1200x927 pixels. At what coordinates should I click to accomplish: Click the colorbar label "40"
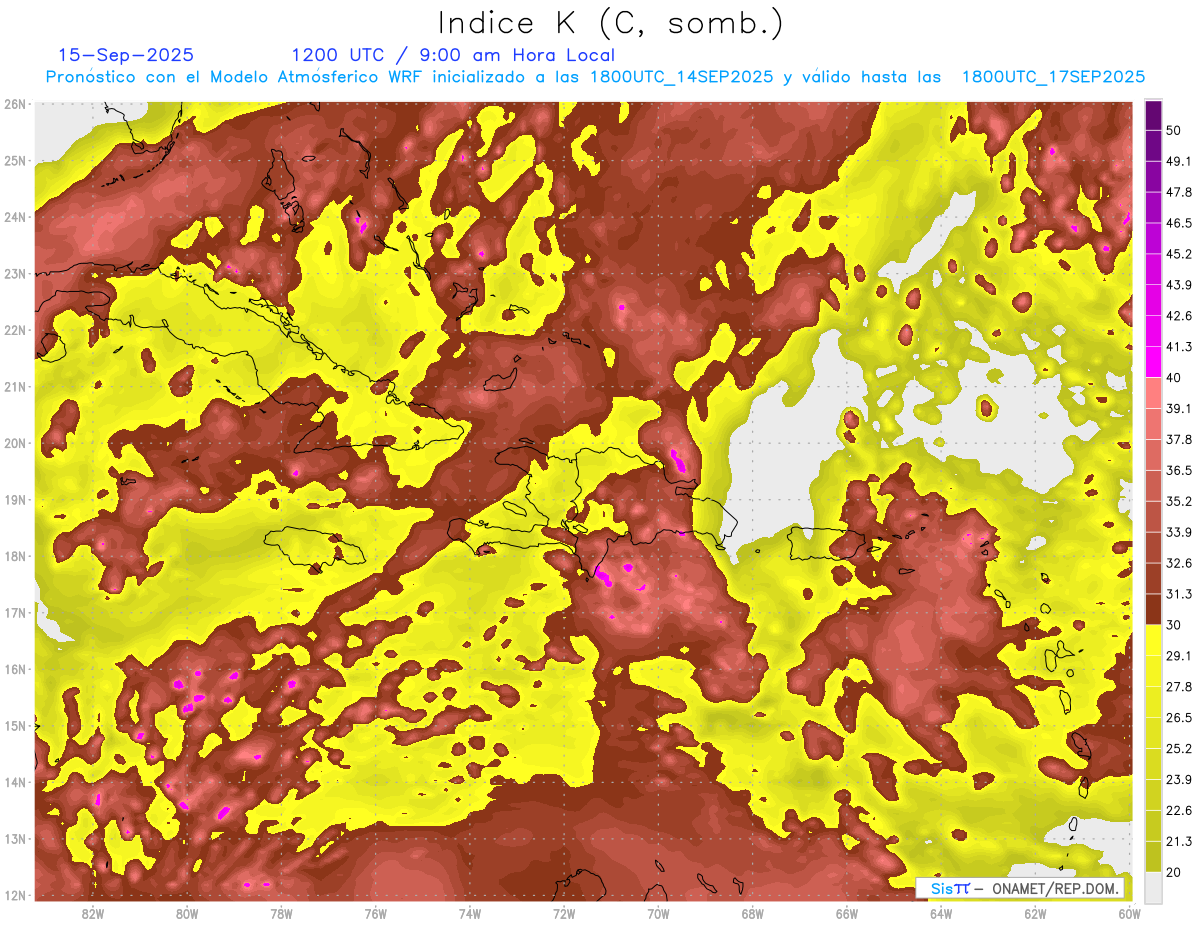(1175, 377)
